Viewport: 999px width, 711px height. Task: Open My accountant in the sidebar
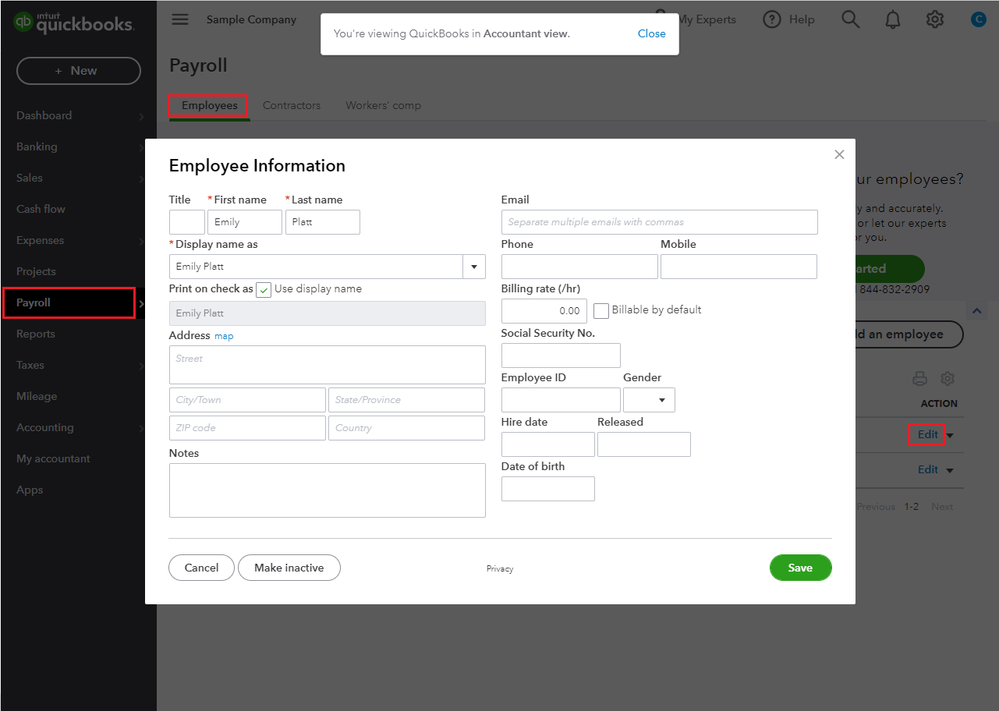pyautogui.click(x=53, y=459)
